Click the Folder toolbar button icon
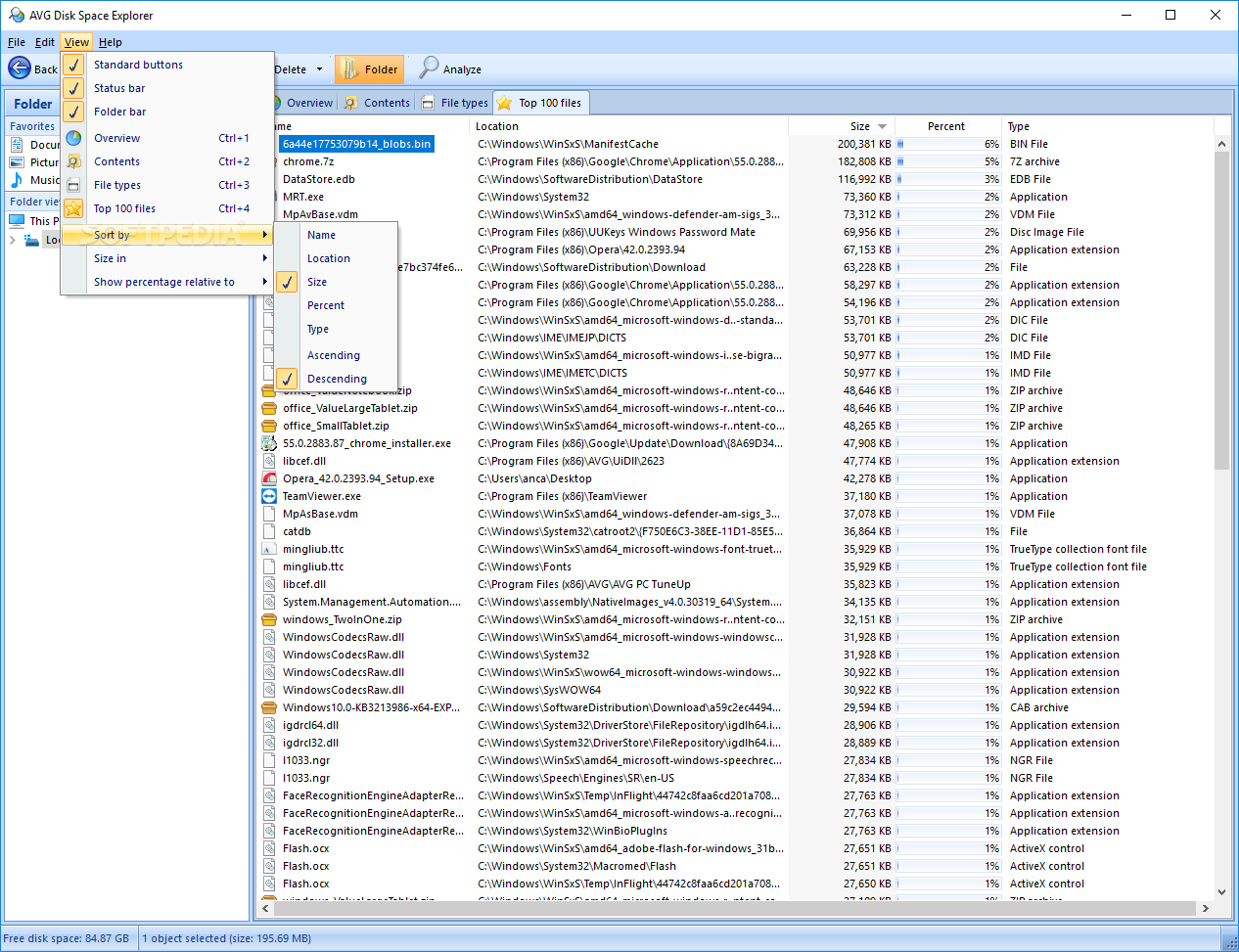Viewport: 1239px width, 952px height. coord(349,68)
